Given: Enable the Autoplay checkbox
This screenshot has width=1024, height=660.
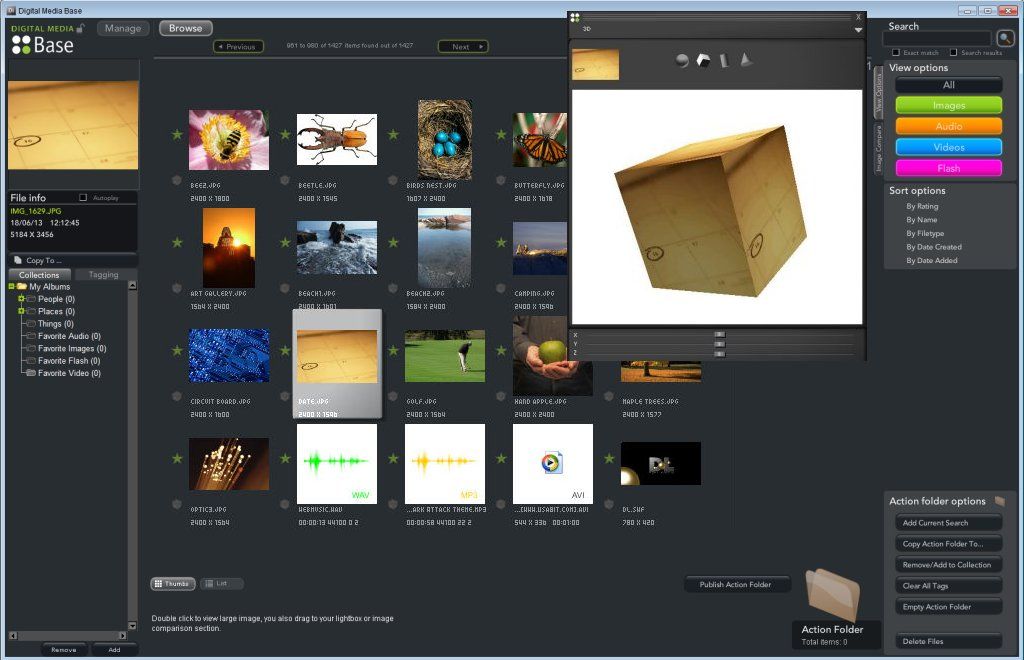Looking at the screenshot, I should [83, 198].
